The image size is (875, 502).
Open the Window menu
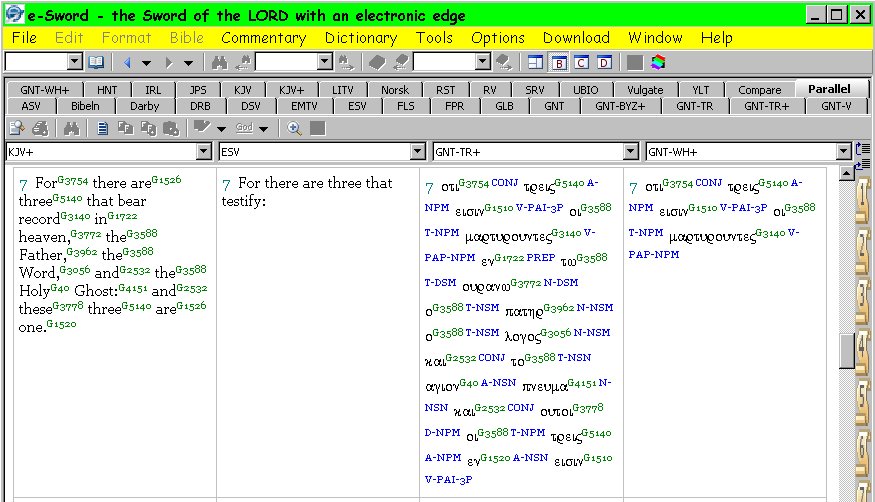pos(655,37)
